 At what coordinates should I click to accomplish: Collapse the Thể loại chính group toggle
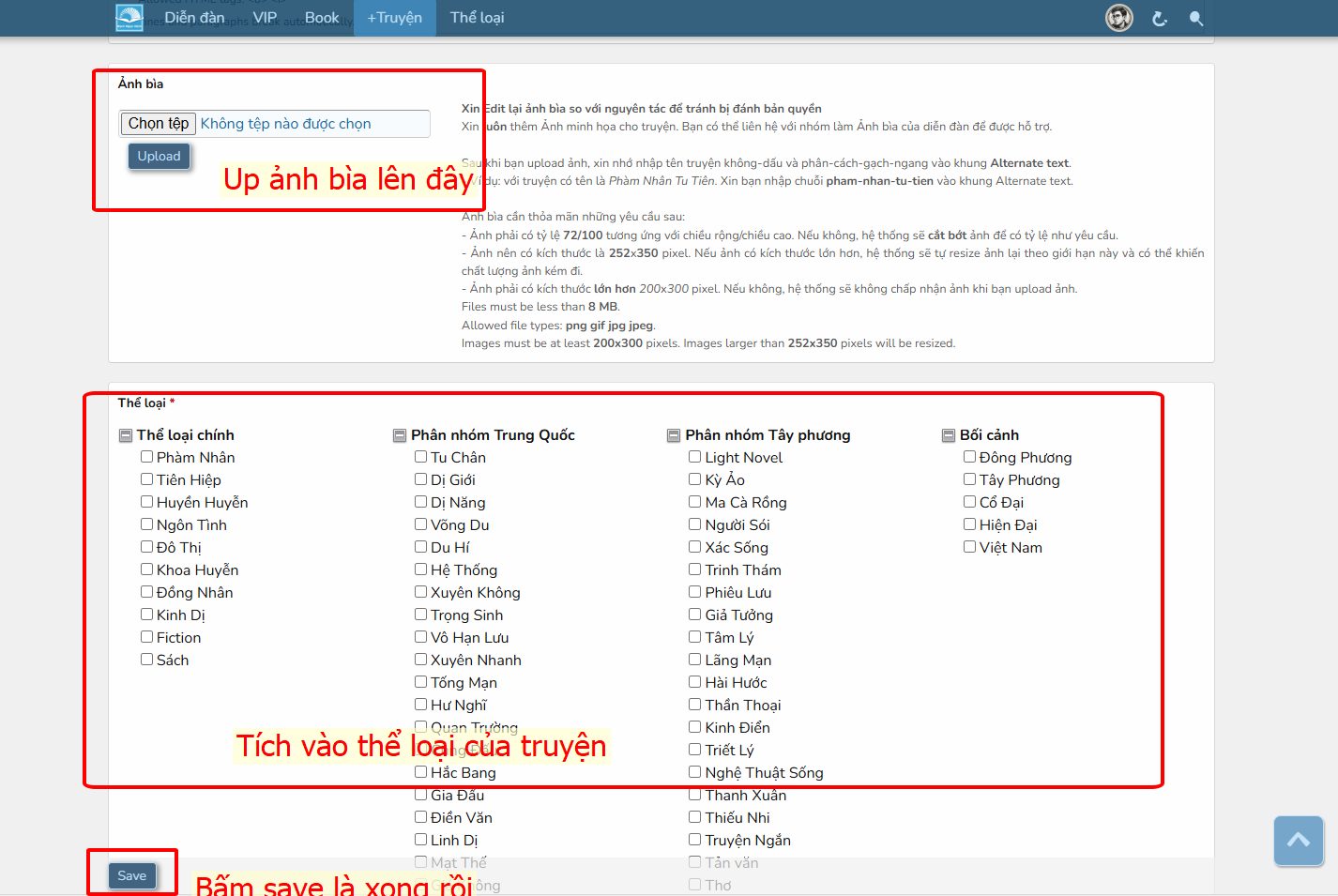pyautogui.click(x=126, y=435)
